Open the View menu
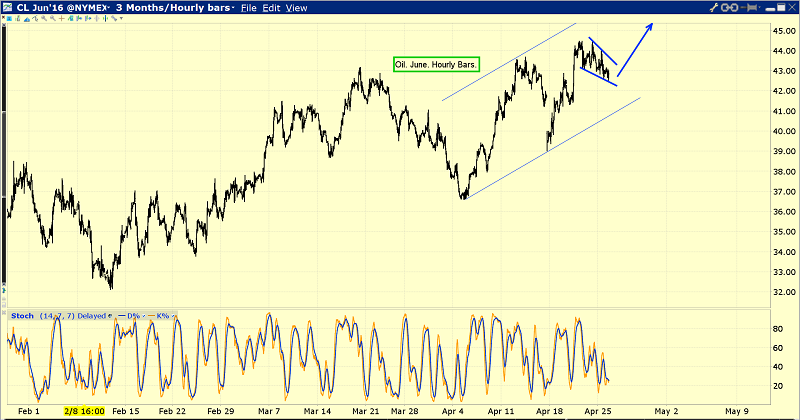 point(296,8)
